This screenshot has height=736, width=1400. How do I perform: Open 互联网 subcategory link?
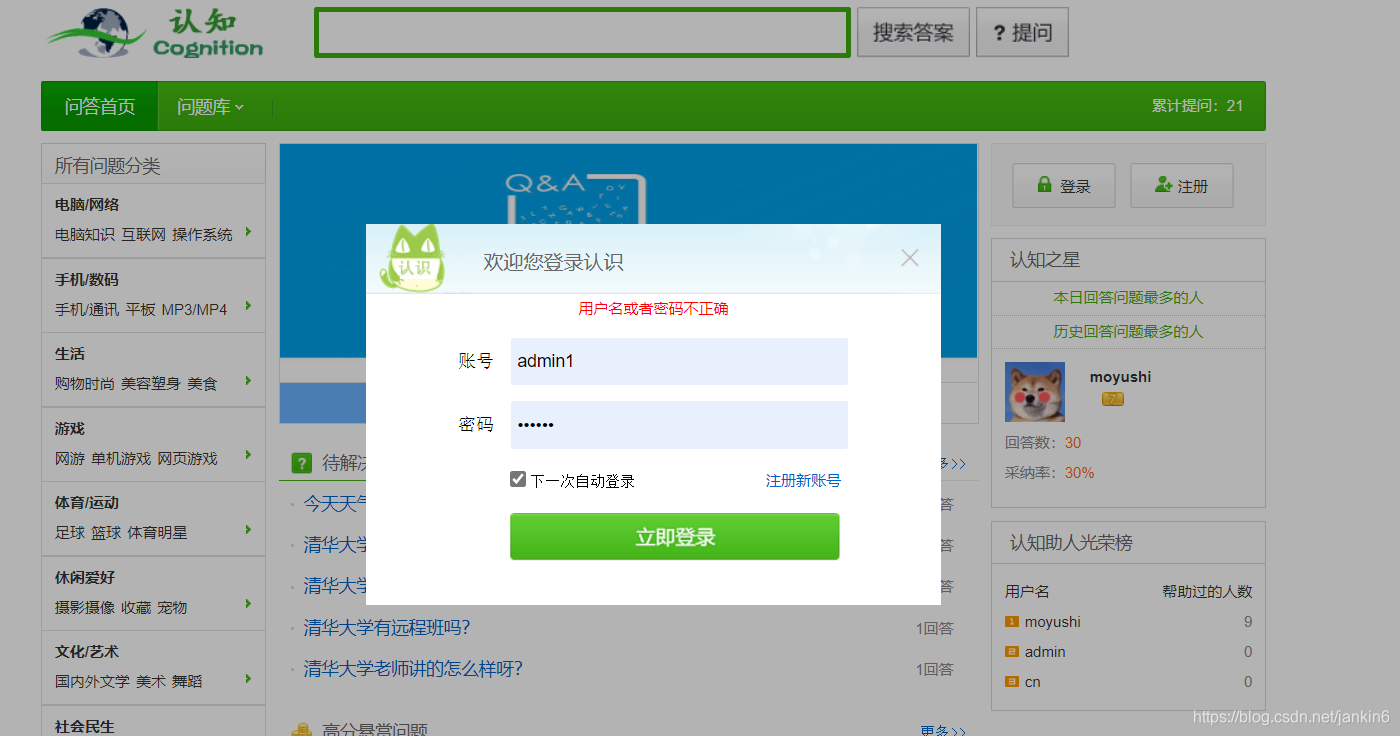(143, 235)
